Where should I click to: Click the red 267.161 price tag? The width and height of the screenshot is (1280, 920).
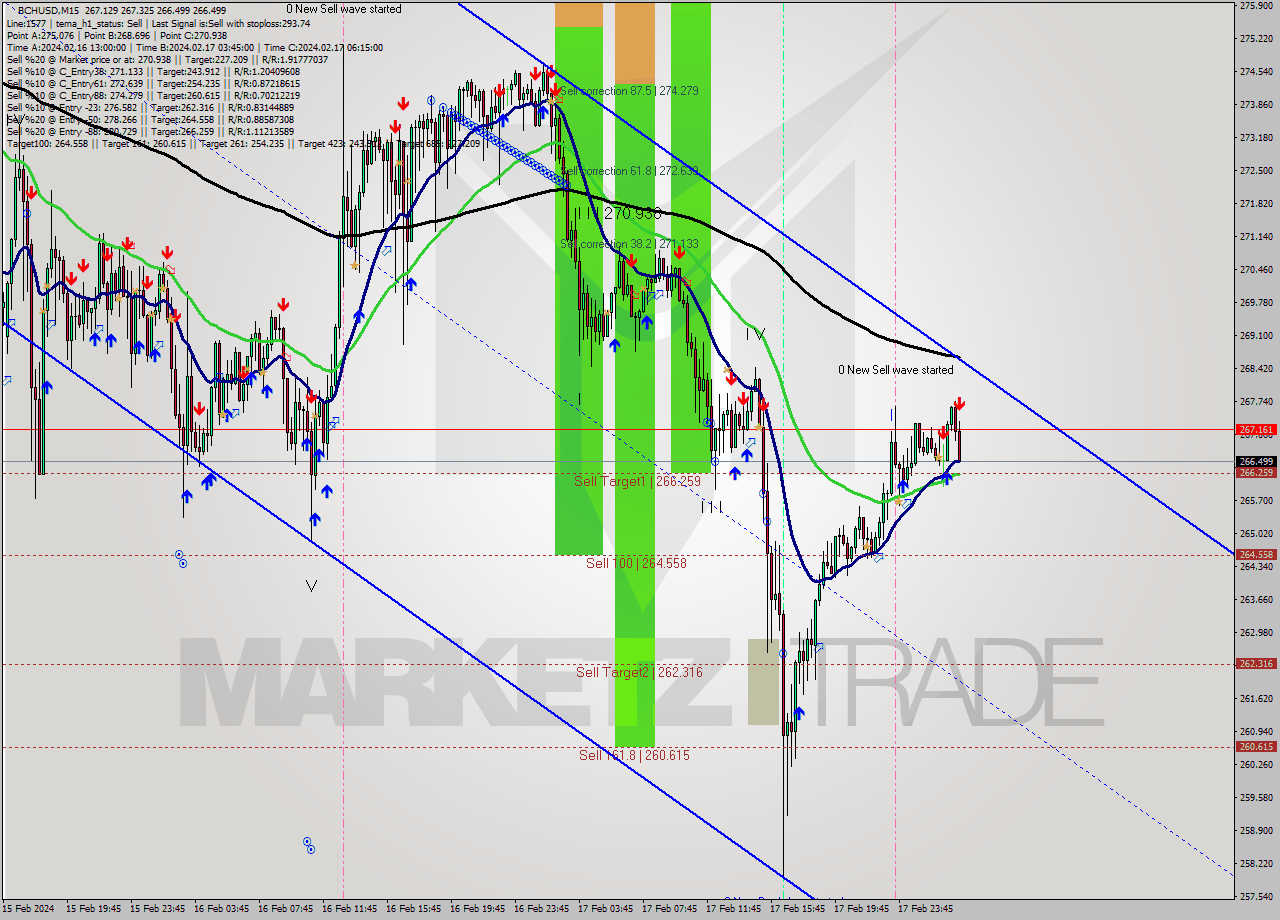(1256, 430)
